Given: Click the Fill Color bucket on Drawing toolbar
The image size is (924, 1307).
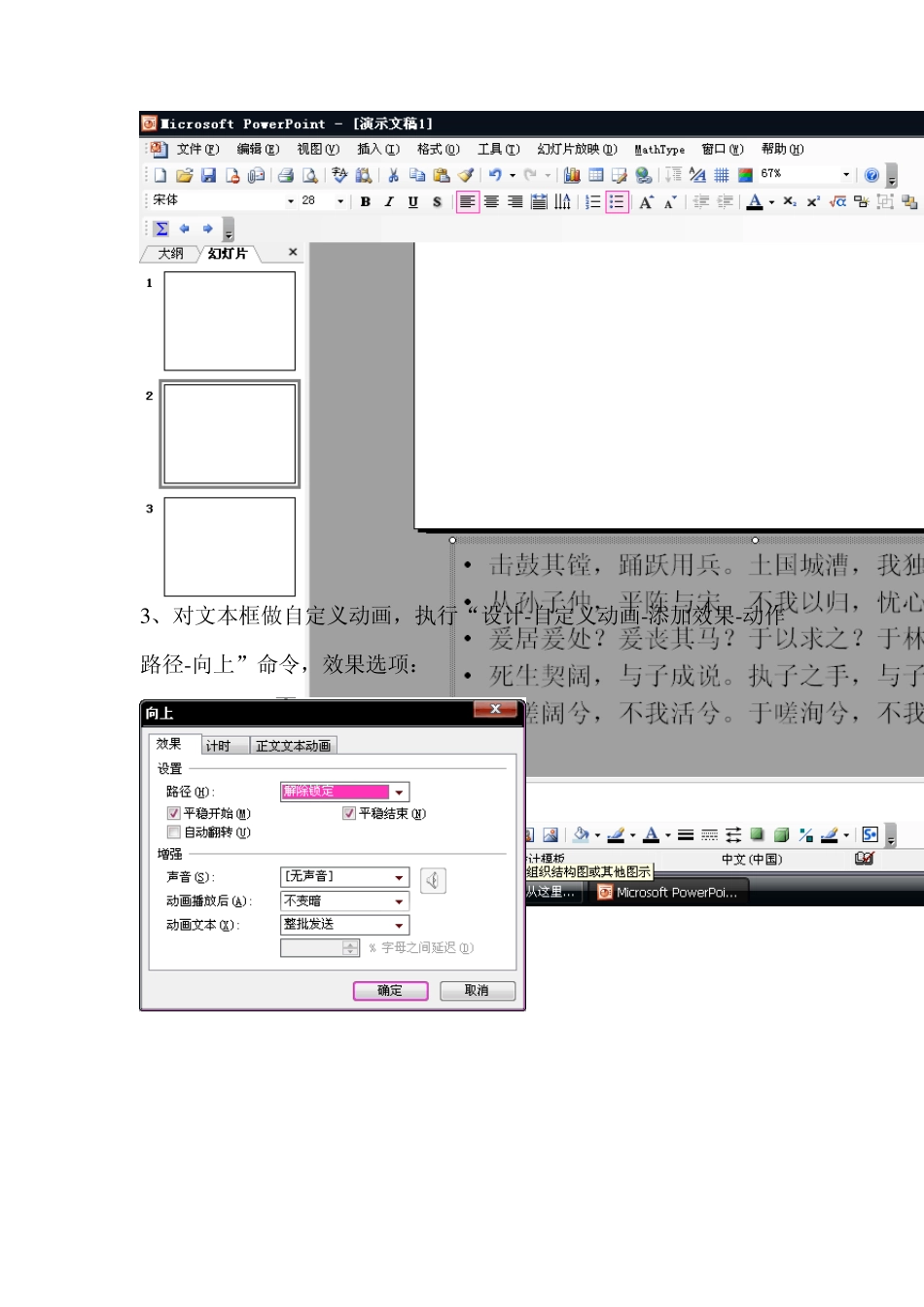Looking at the screenshot, I should pyautogui.click(x=581, y=835).
